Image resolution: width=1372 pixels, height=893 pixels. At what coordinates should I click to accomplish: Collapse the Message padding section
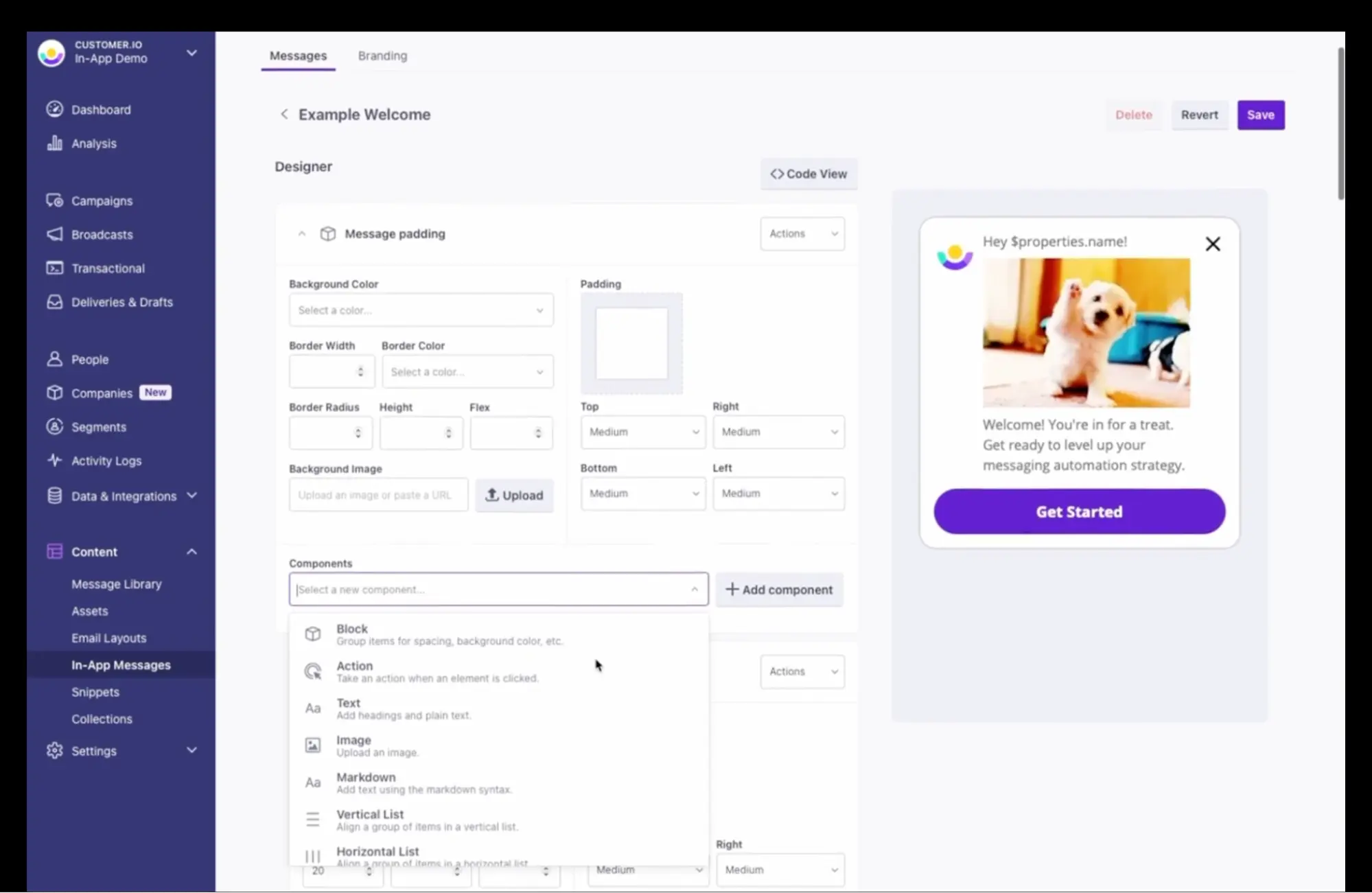click(x=302, y=233)
